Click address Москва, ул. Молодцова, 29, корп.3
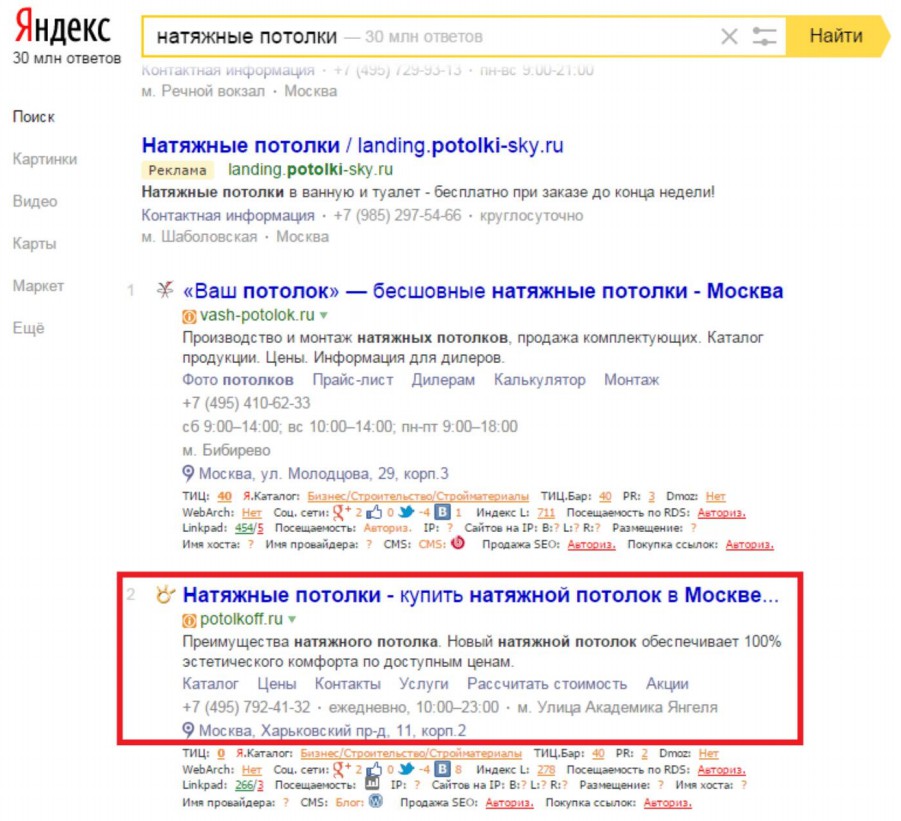901x821 pixels. point(324,473)
